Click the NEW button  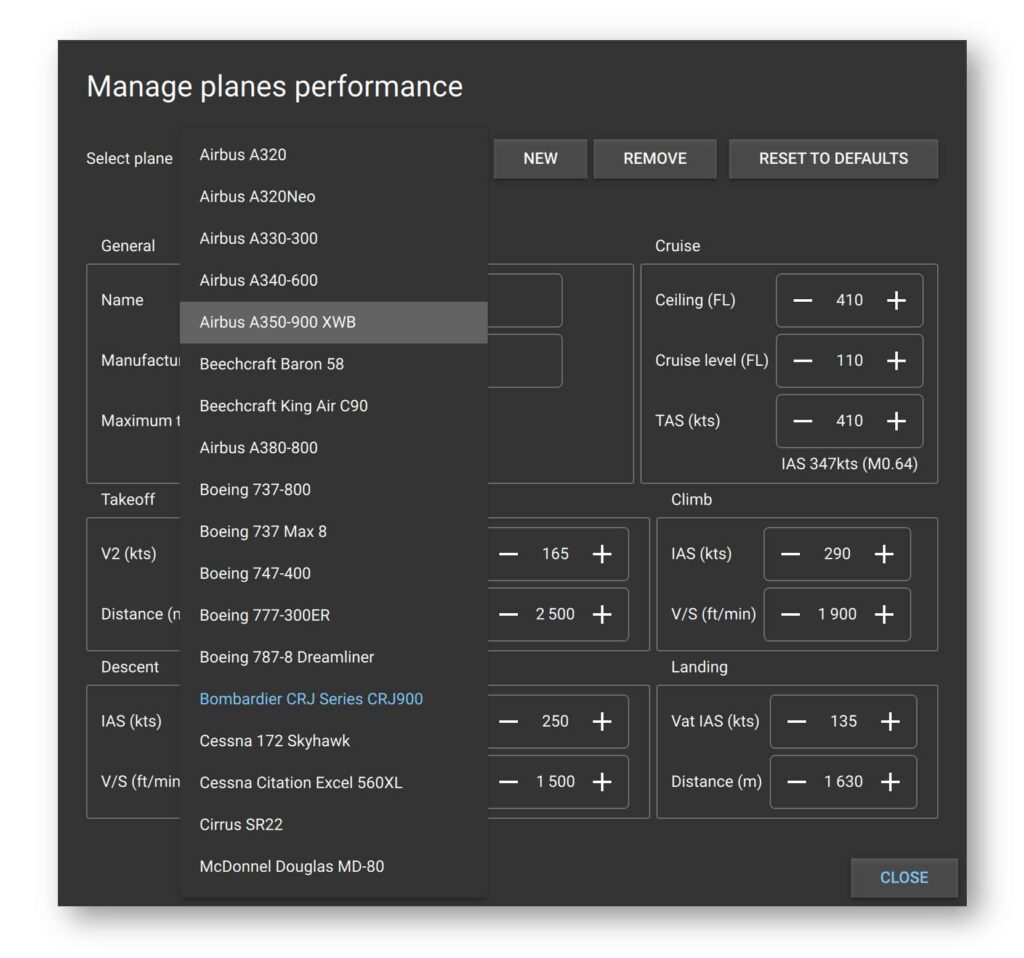[540, 159]
